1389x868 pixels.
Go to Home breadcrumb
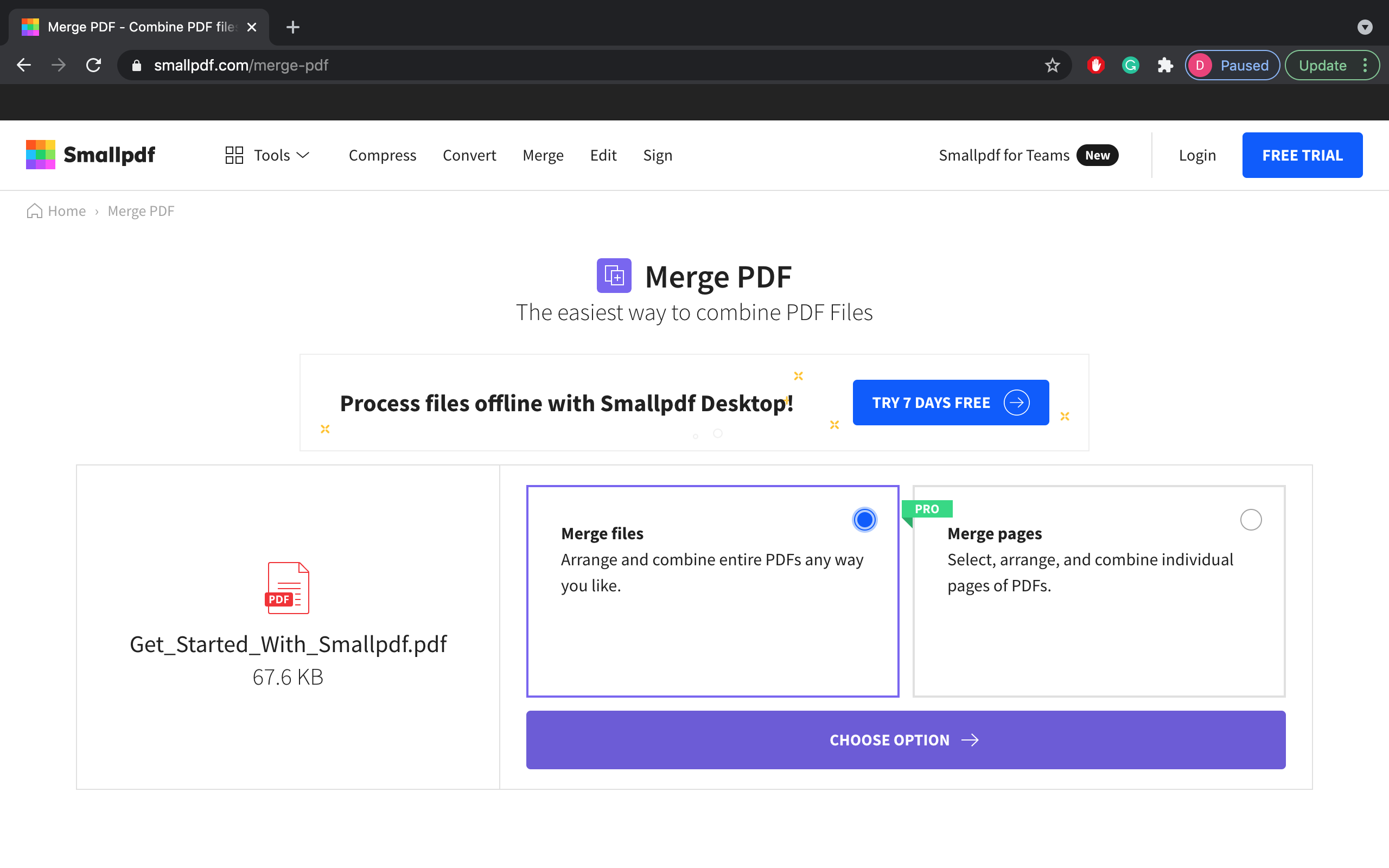56,210
